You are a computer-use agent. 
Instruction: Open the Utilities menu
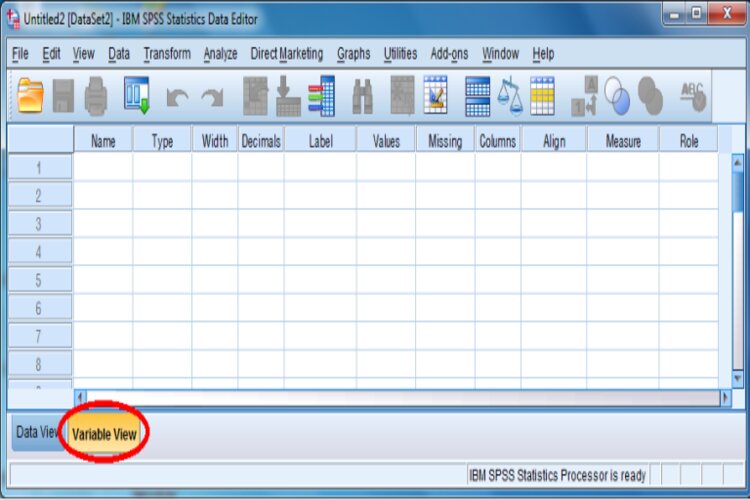pyautogui.click(x=400, y=54)
